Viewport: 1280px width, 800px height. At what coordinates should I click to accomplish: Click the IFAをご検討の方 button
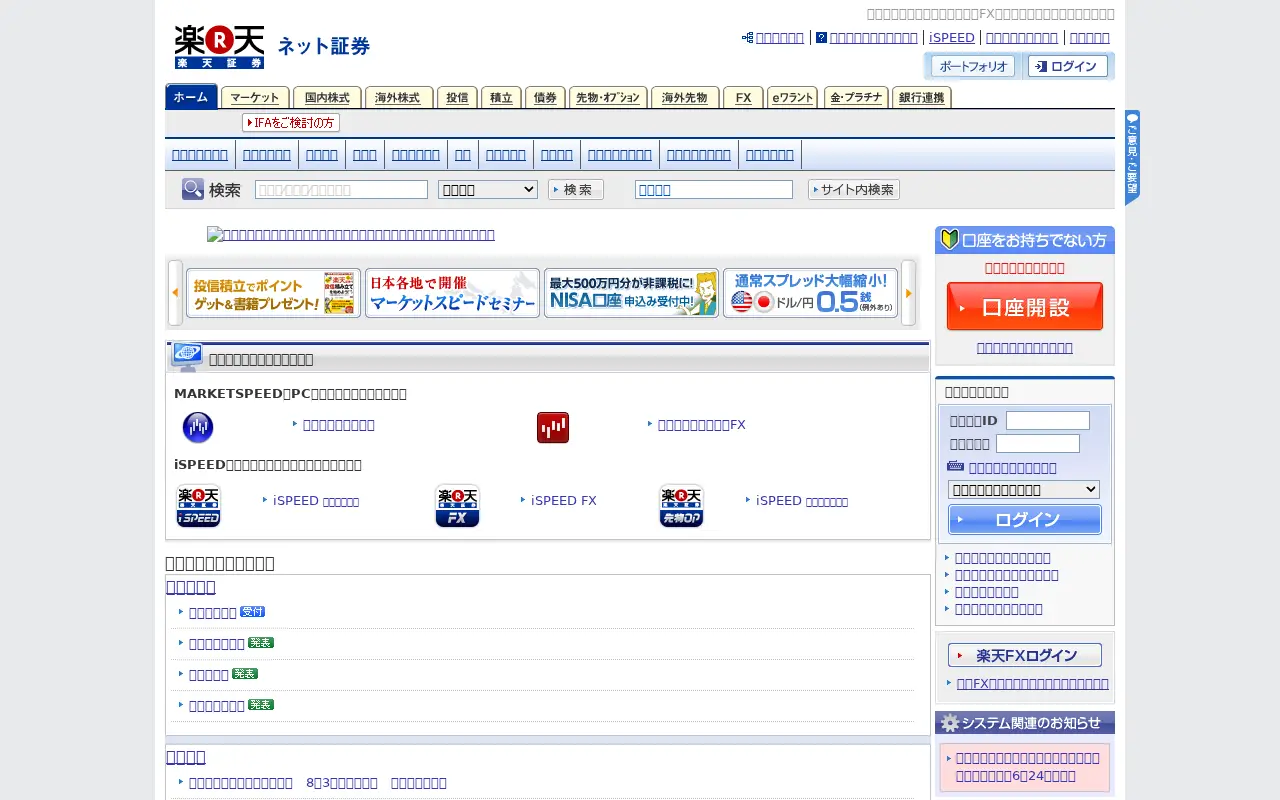(x=291, y=122)
